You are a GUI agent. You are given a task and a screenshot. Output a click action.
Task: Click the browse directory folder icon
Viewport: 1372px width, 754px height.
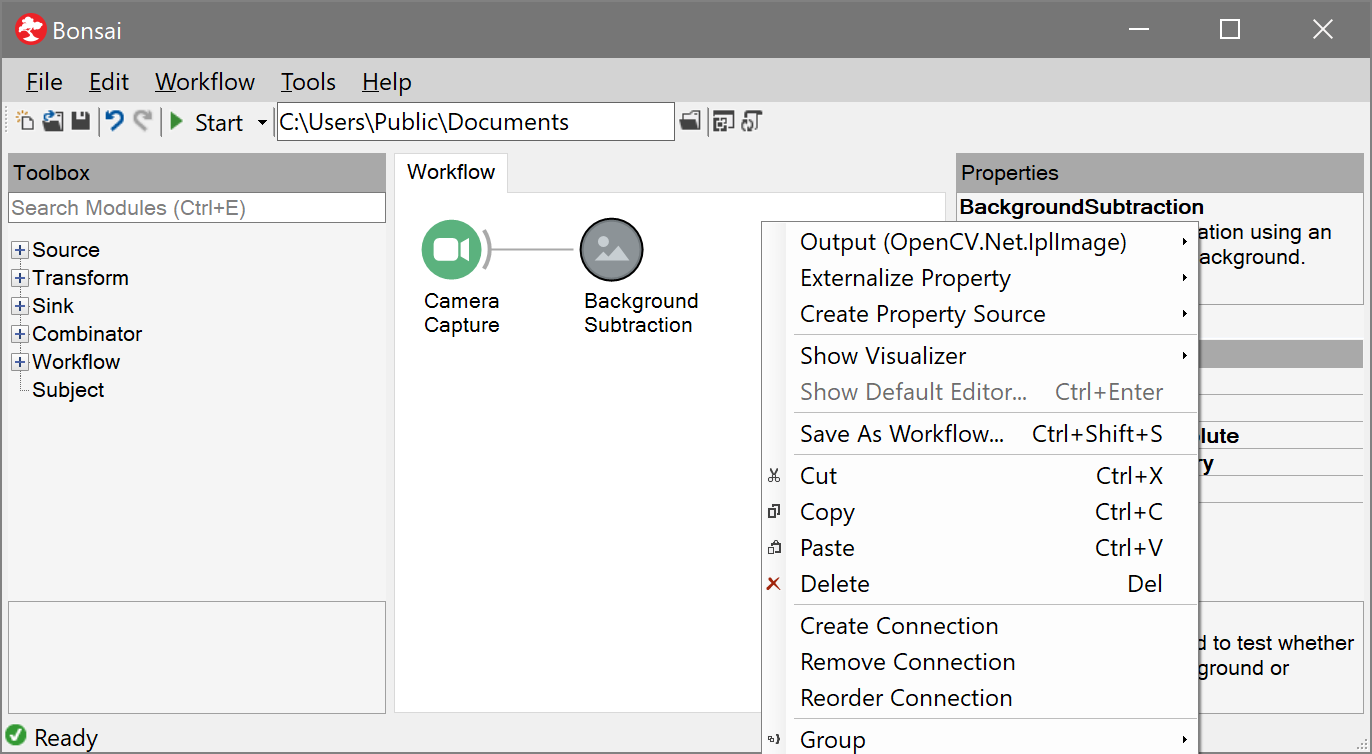pos(690,122)
